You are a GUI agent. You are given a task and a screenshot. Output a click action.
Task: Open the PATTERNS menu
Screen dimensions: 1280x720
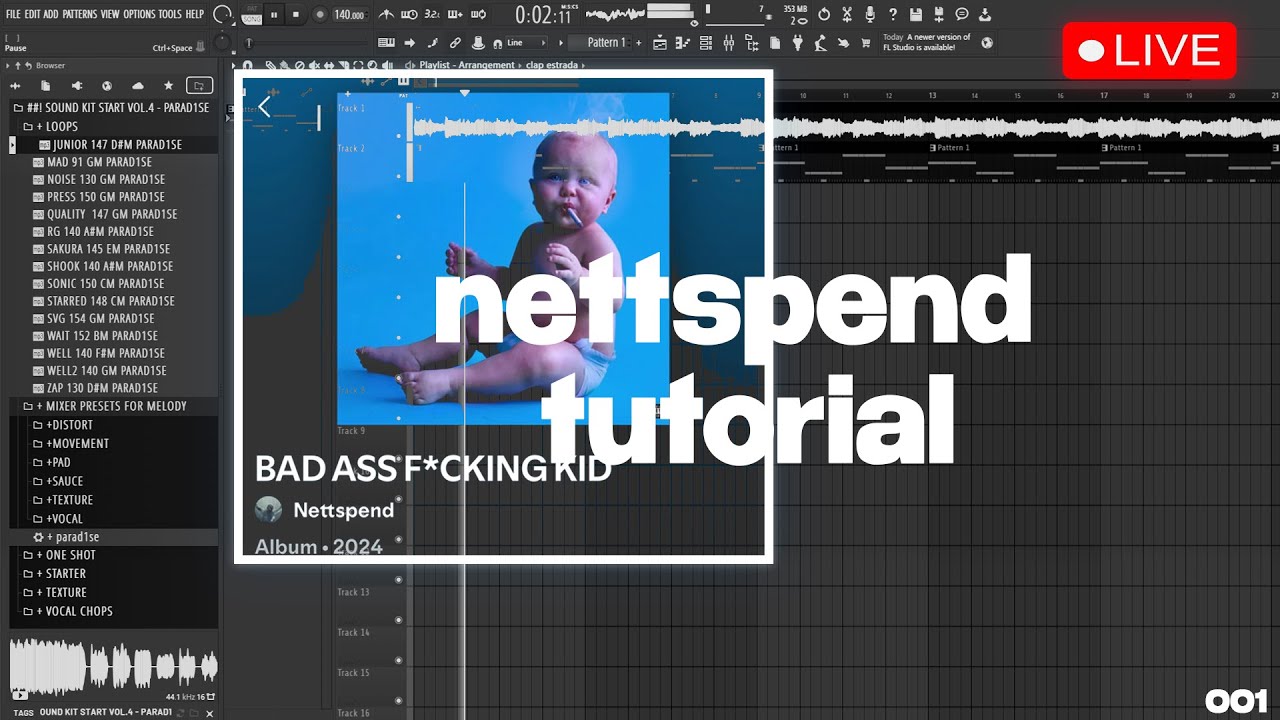tap(80, 14)
